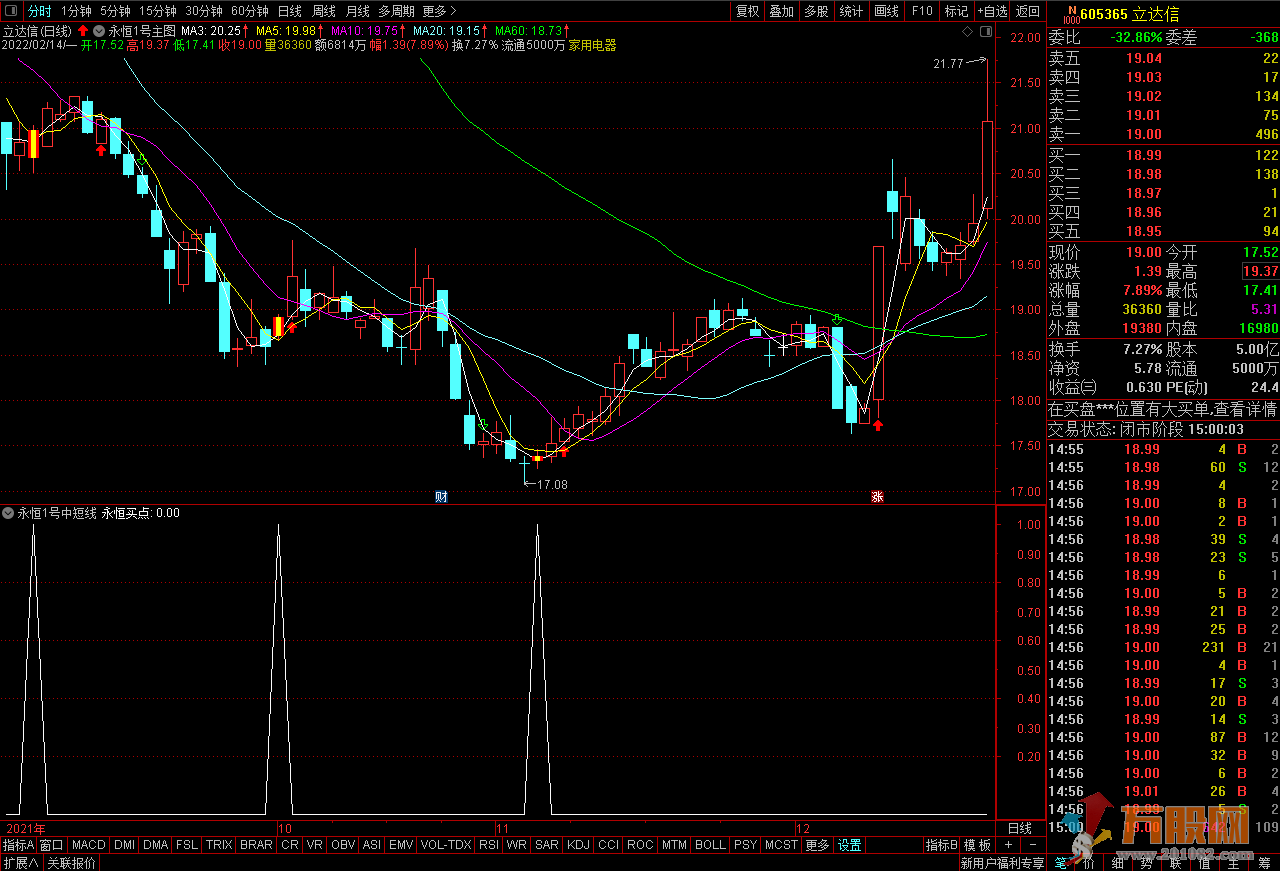Switch to 日线 daily chart

pos(289,11)
